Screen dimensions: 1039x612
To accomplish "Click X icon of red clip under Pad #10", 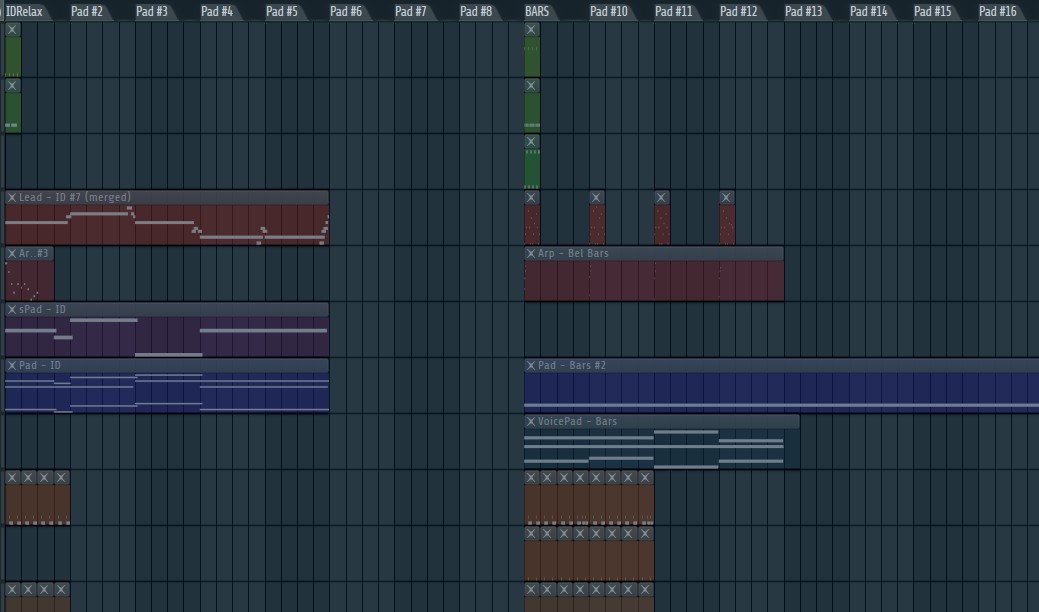I will click(596, 197).
